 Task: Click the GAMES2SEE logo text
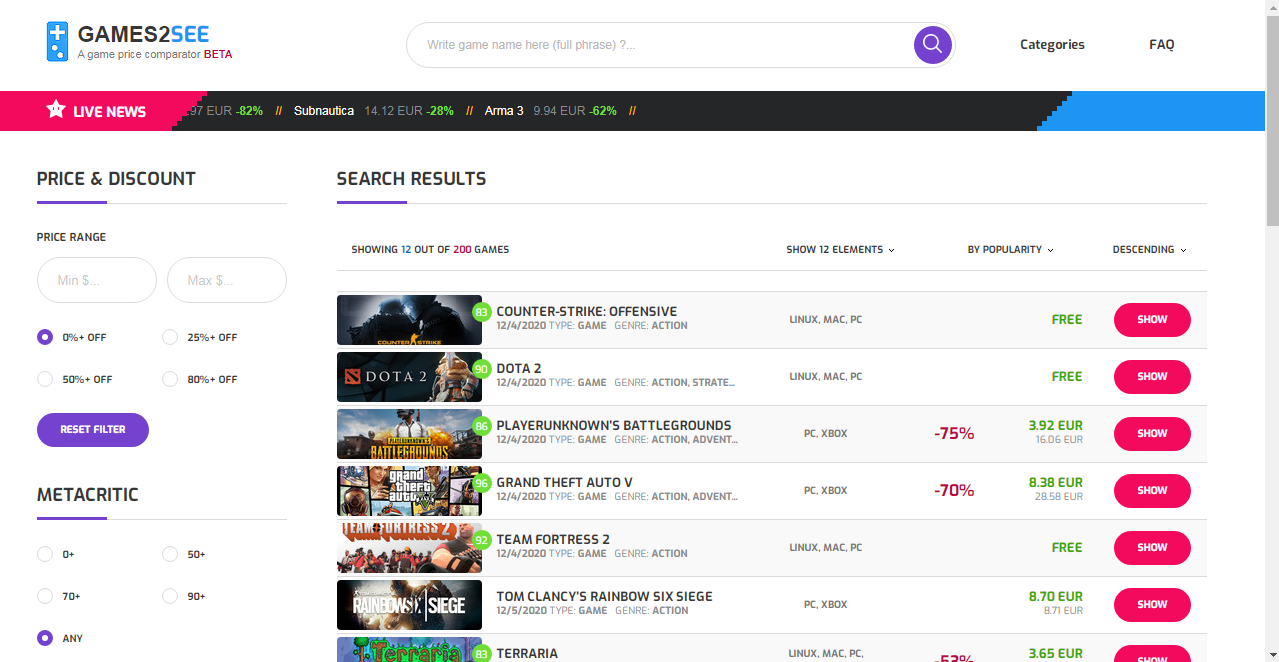tap(143, 34)
